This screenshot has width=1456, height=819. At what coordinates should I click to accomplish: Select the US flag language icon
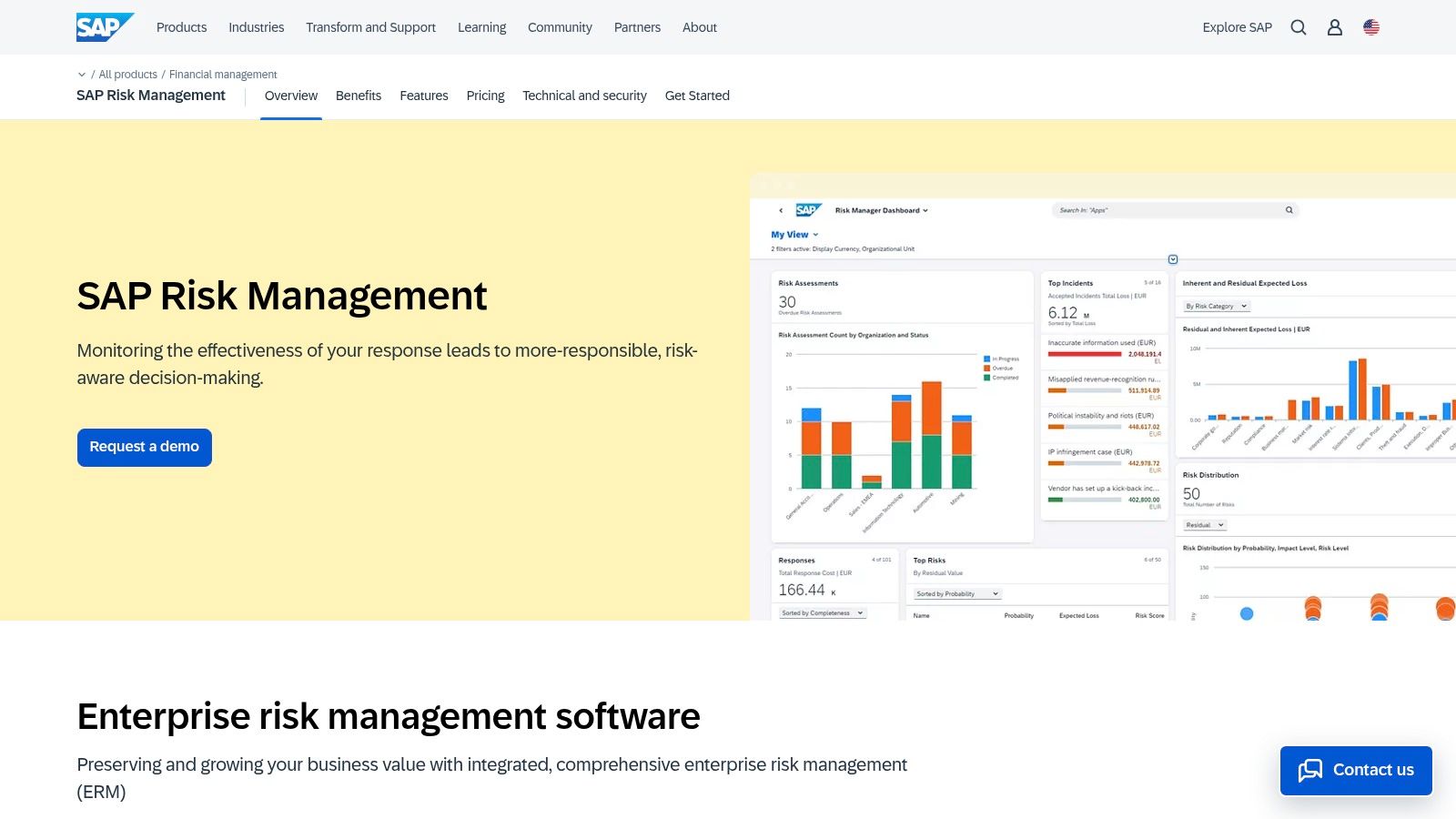1371,27
